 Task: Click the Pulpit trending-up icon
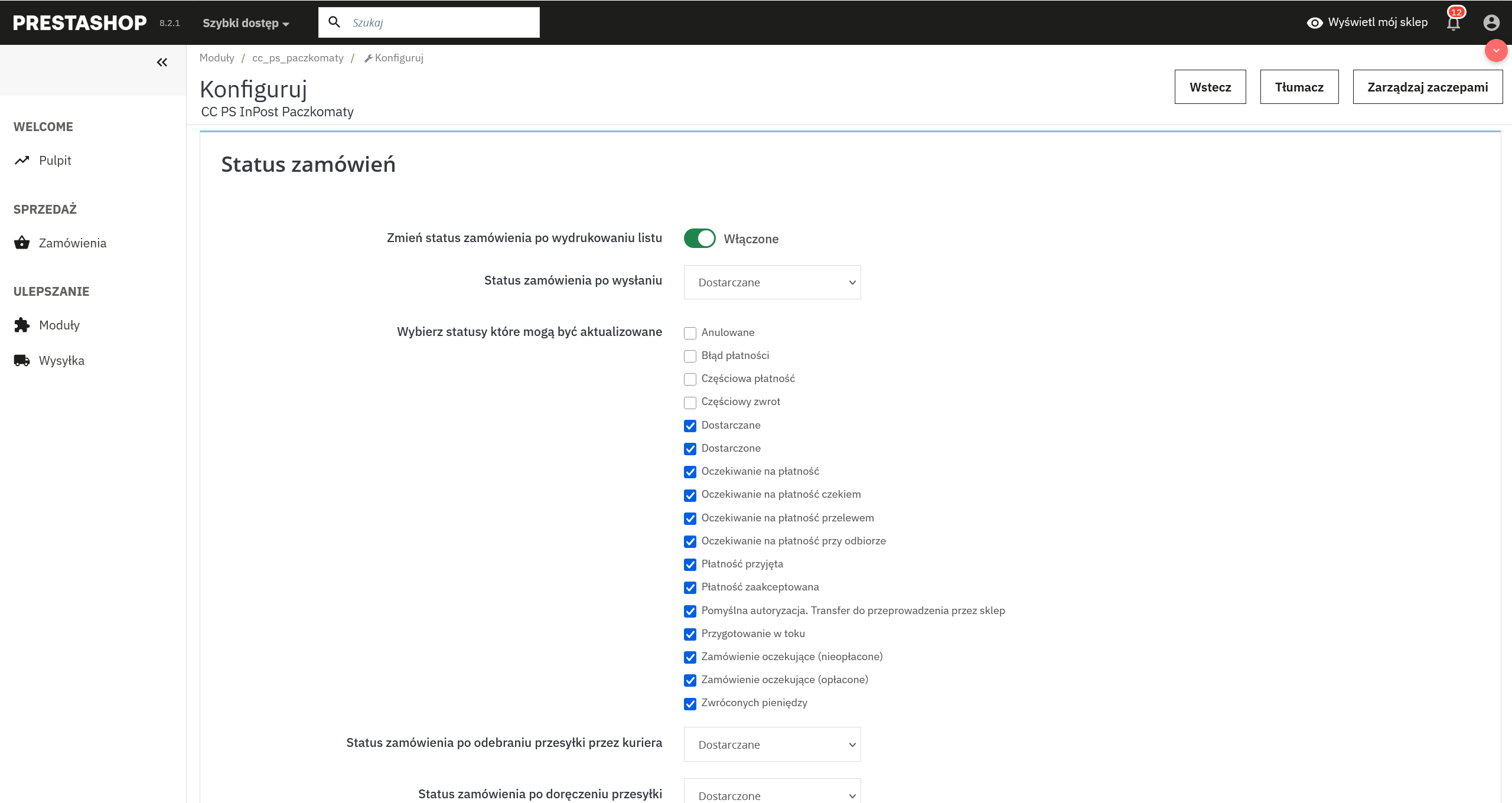pos(22,161)
